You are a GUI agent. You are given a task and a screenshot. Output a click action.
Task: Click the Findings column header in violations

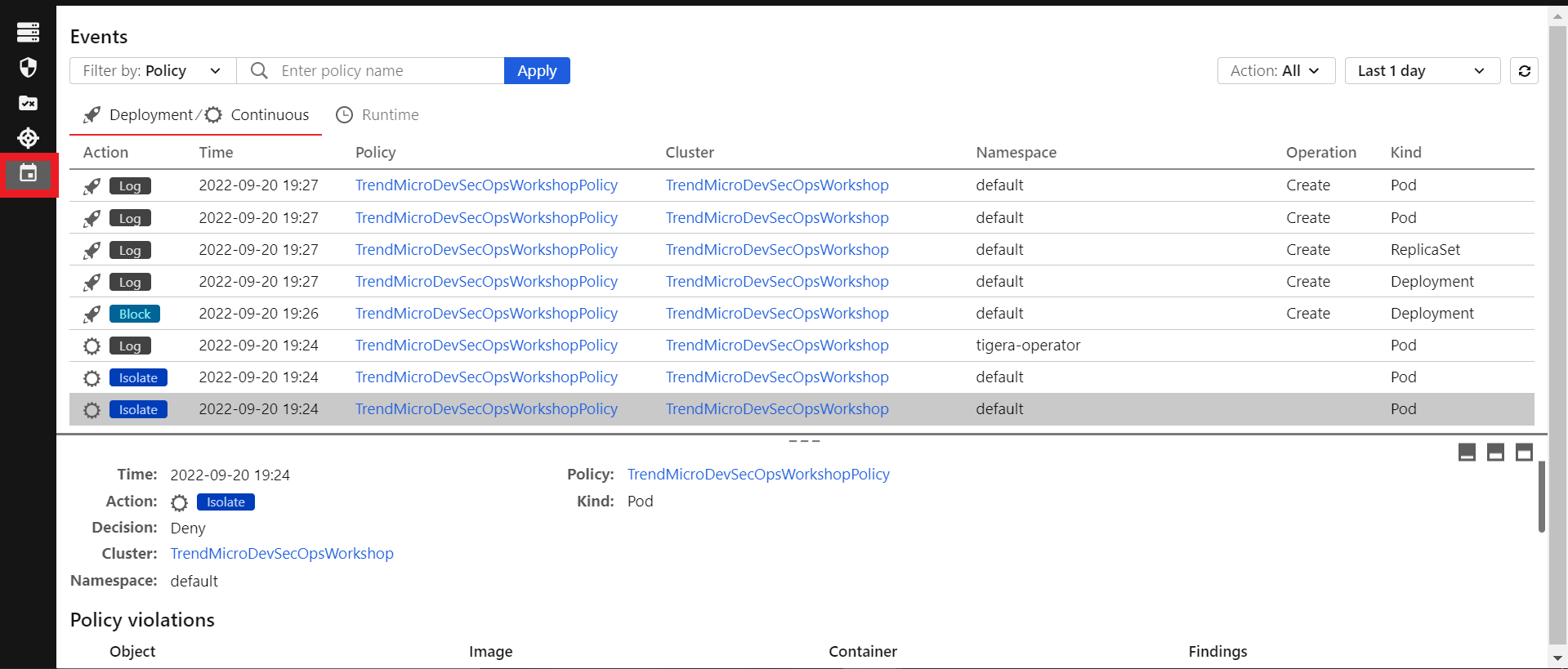coord(1217,652)
